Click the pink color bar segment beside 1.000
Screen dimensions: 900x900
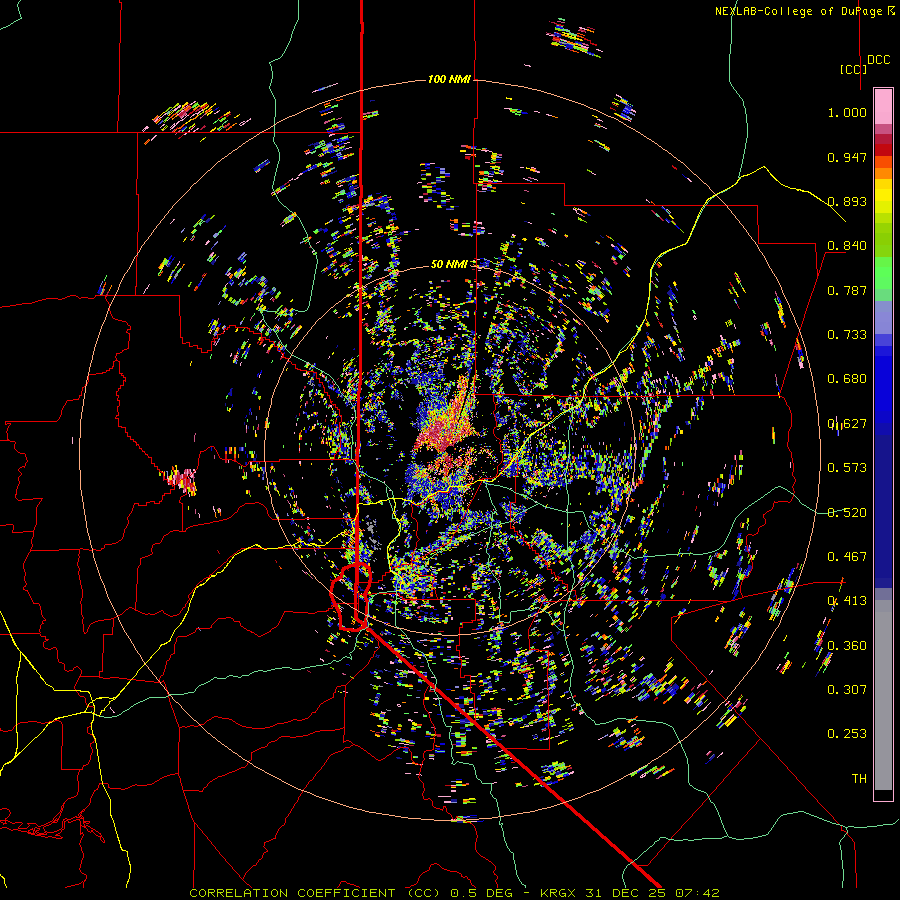pyautogui.click(x=883, y=106)
